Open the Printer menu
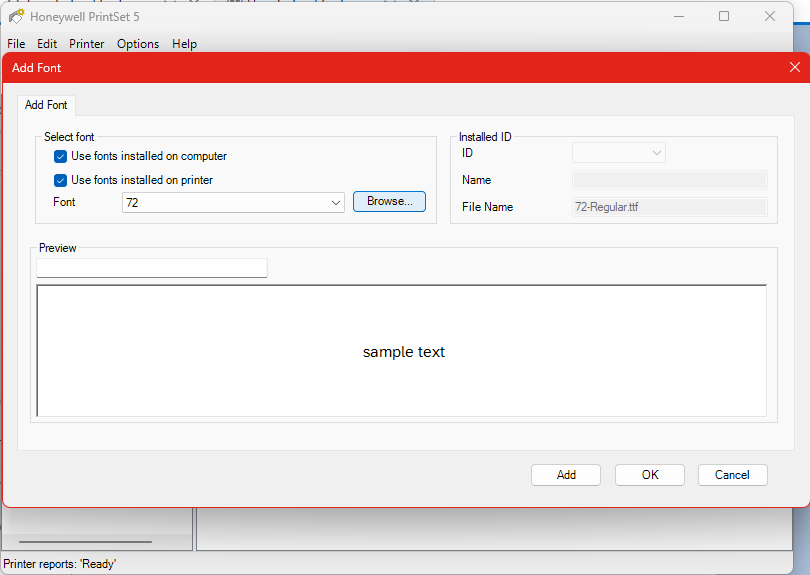This screenshot has height=575, width=810. (87, 44)
